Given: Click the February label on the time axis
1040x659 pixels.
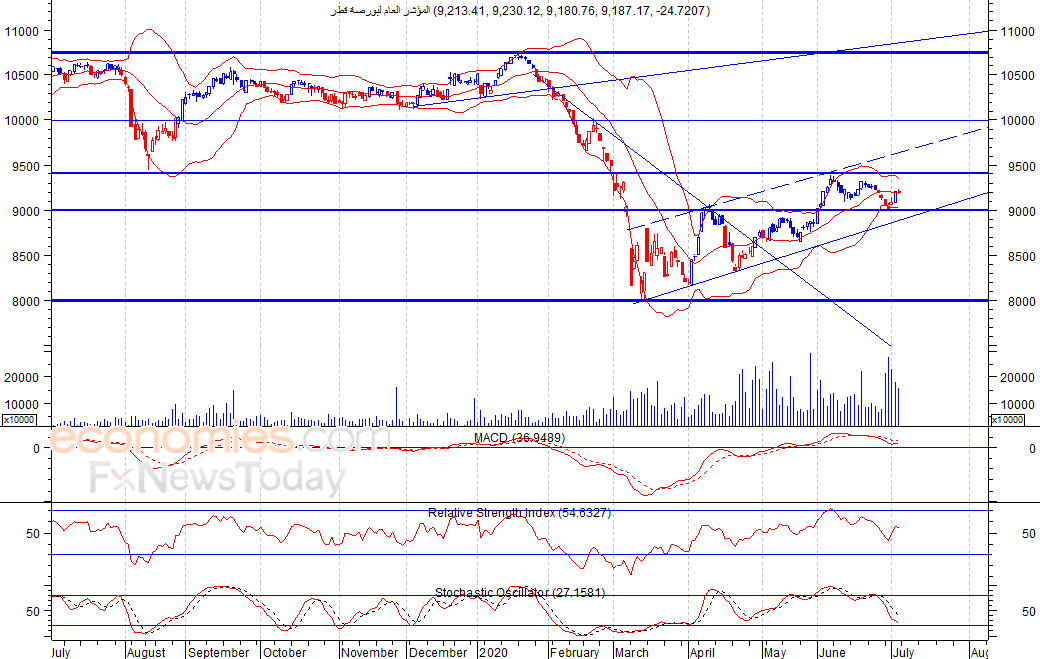Looking at the screenshot, I should coord(574,652).
